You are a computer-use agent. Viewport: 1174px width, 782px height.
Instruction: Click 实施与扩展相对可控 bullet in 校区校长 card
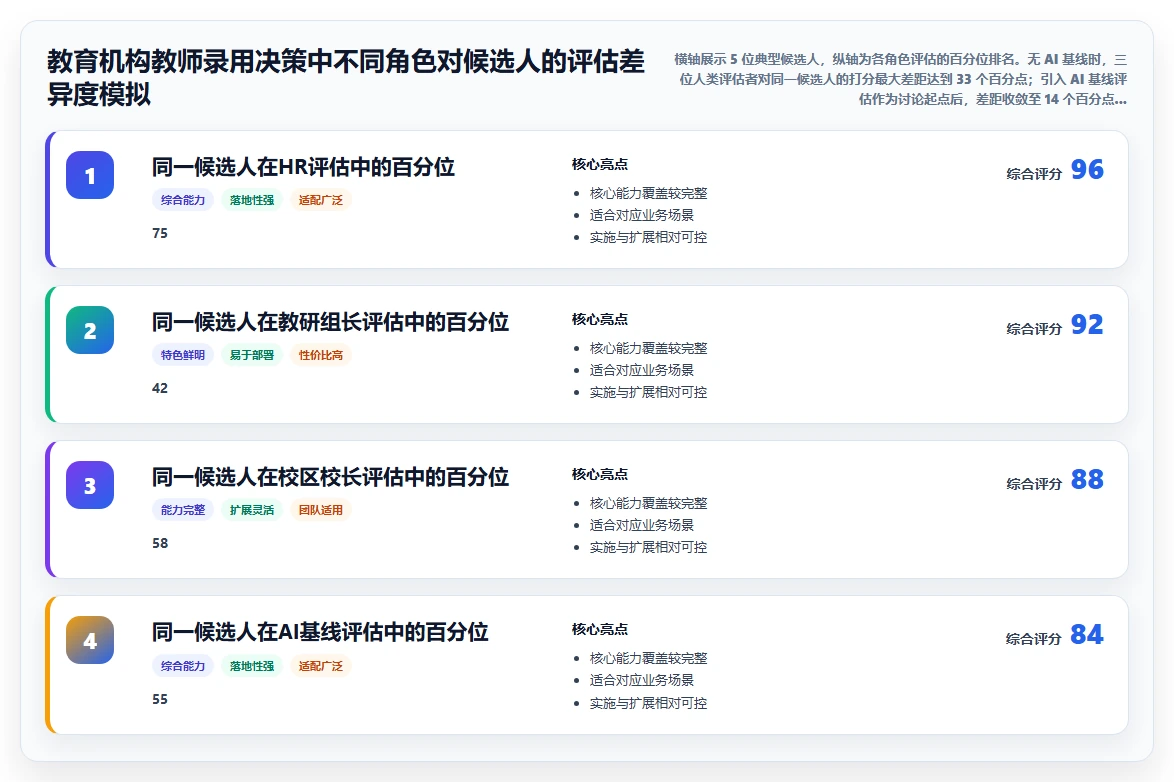648,548
